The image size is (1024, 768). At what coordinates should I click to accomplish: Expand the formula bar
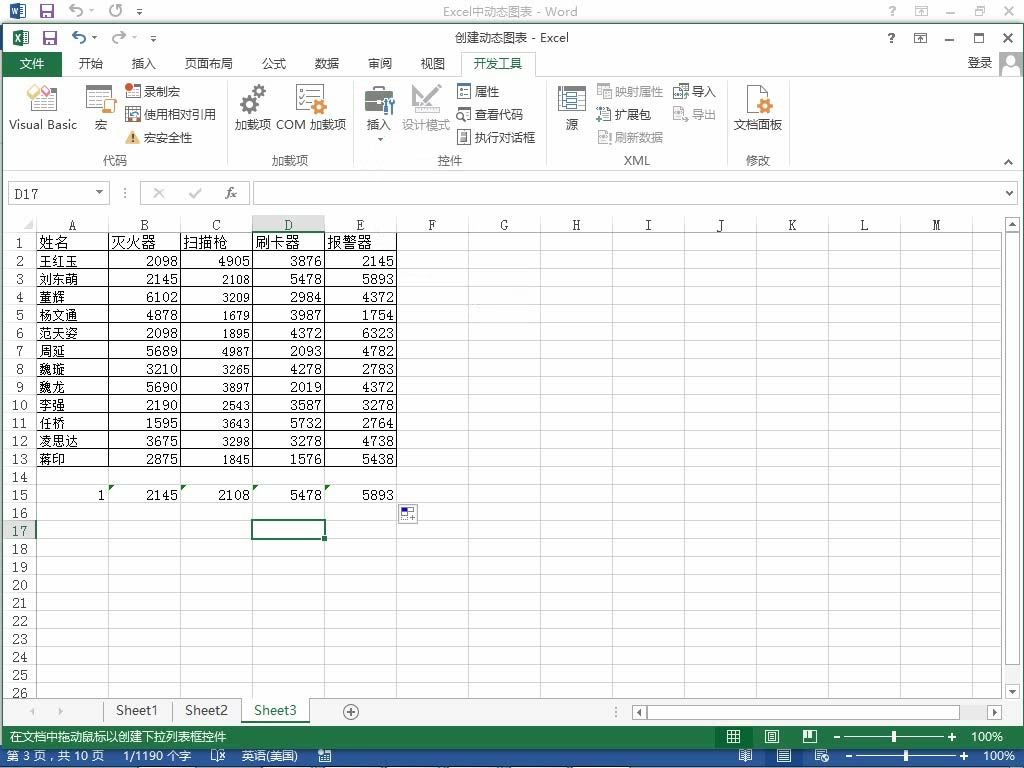pos(1010,193)
